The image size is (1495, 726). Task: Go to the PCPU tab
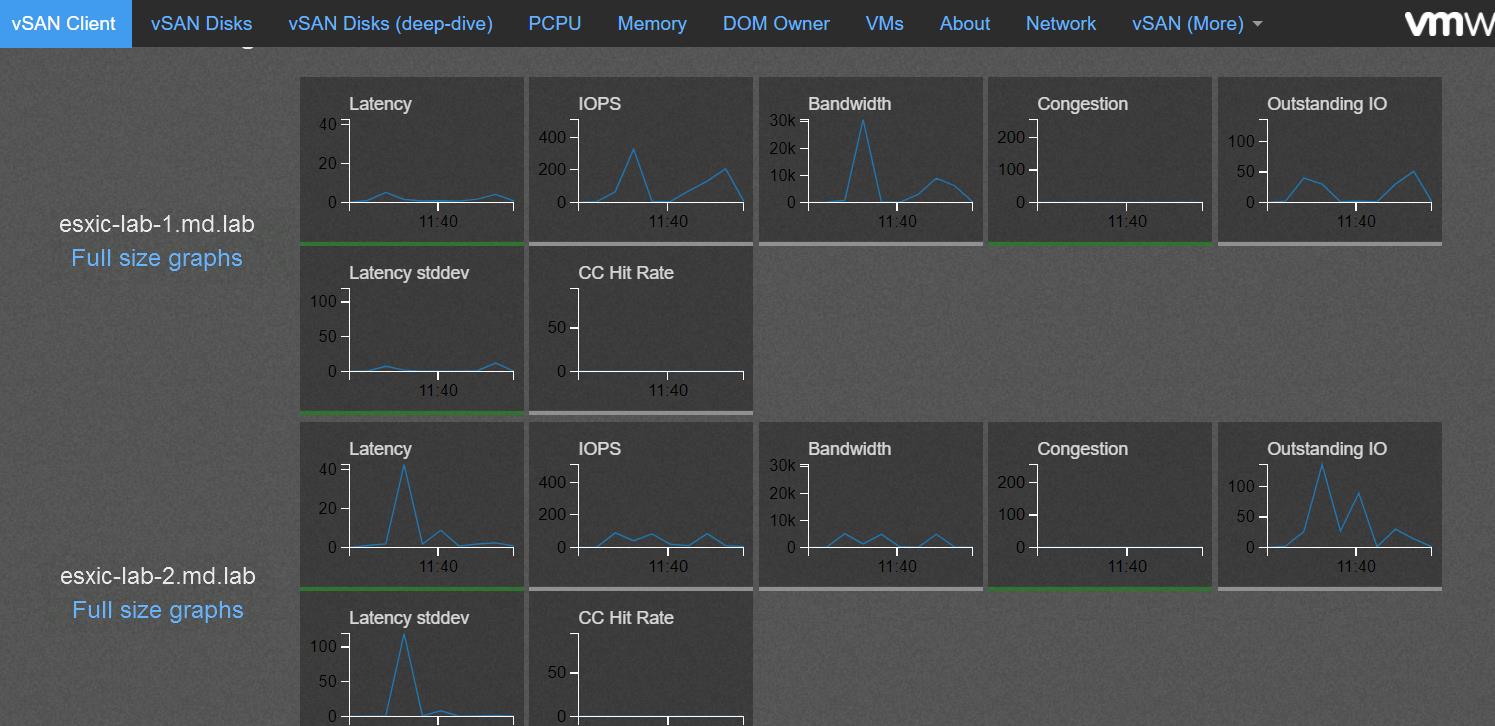pyautogui.click(x=555, y=23)
